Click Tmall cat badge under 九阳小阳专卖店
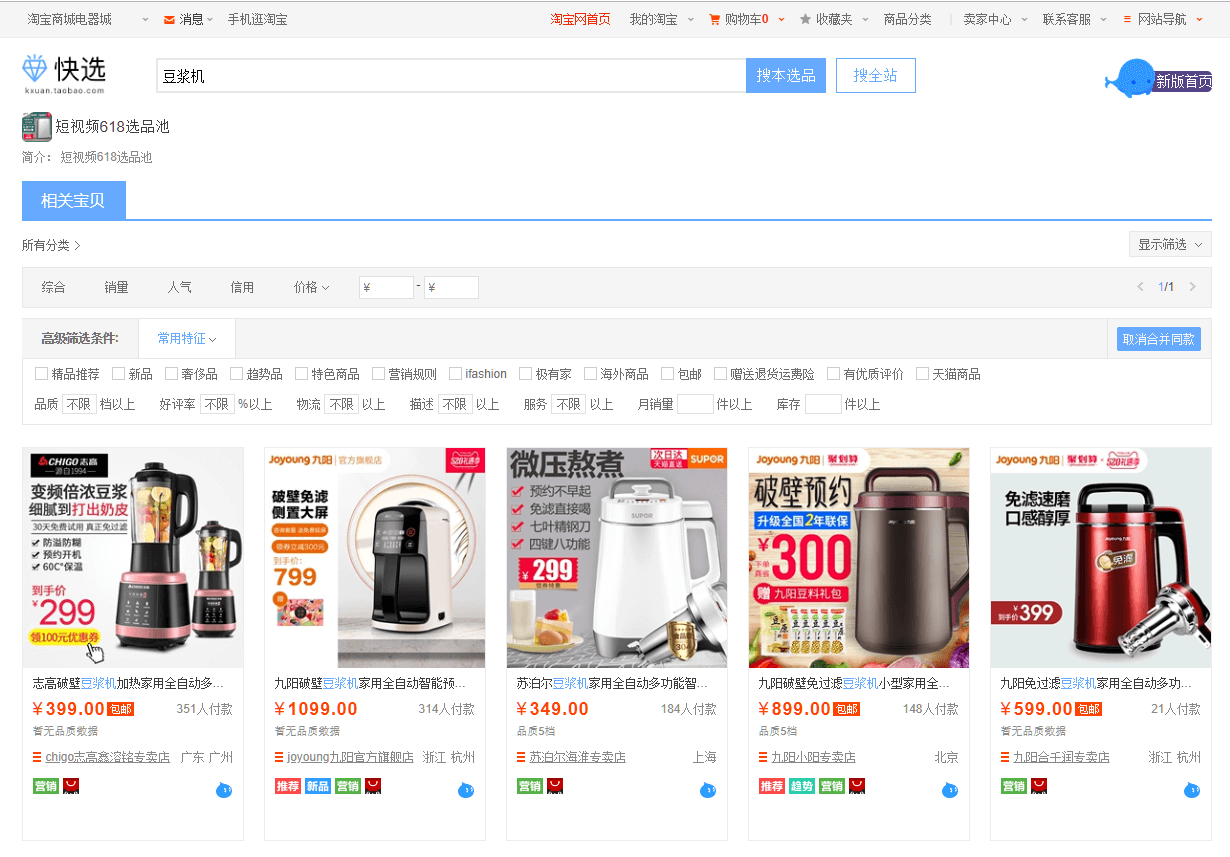Viewport: 1230px width, 857px height. click(857, 786)
